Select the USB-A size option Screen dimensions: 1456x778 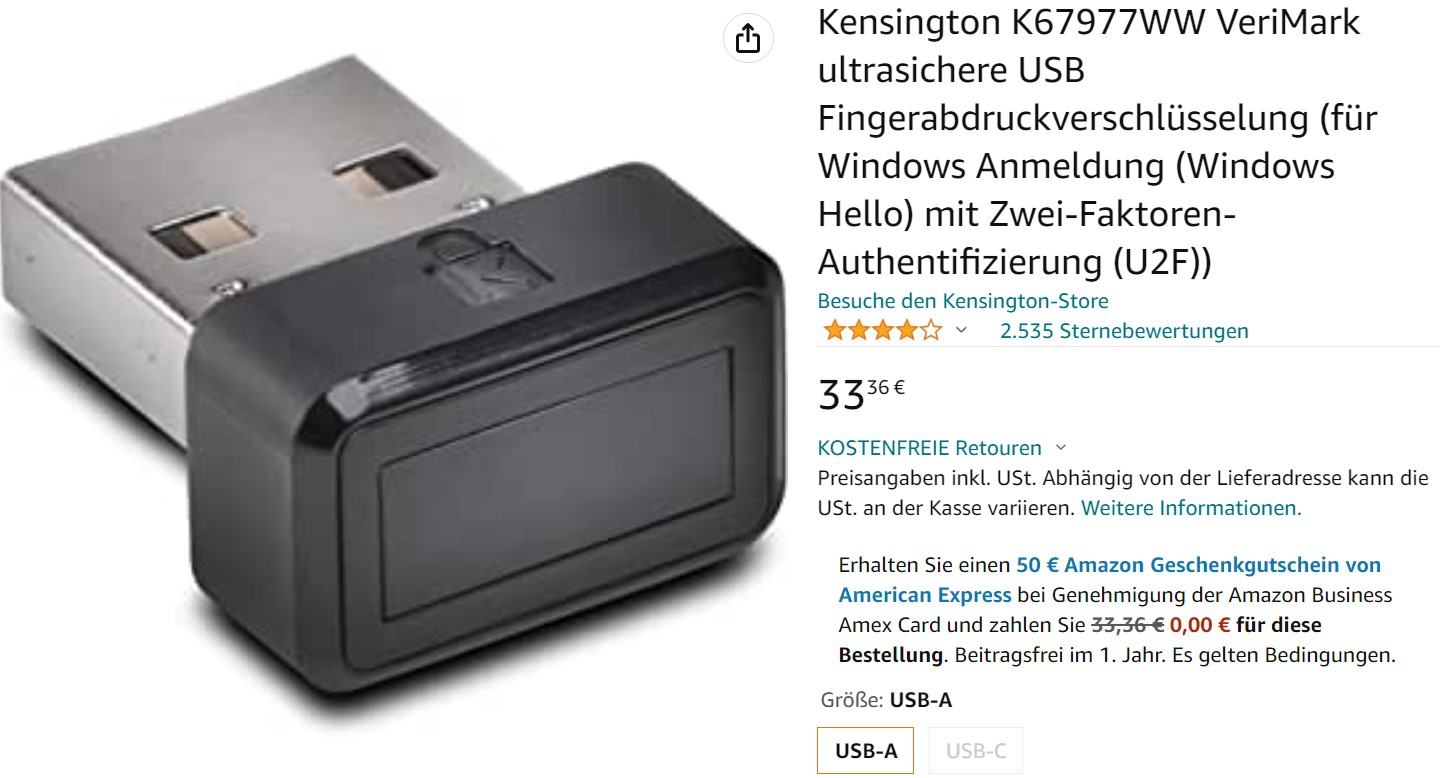tap(867, 751)
